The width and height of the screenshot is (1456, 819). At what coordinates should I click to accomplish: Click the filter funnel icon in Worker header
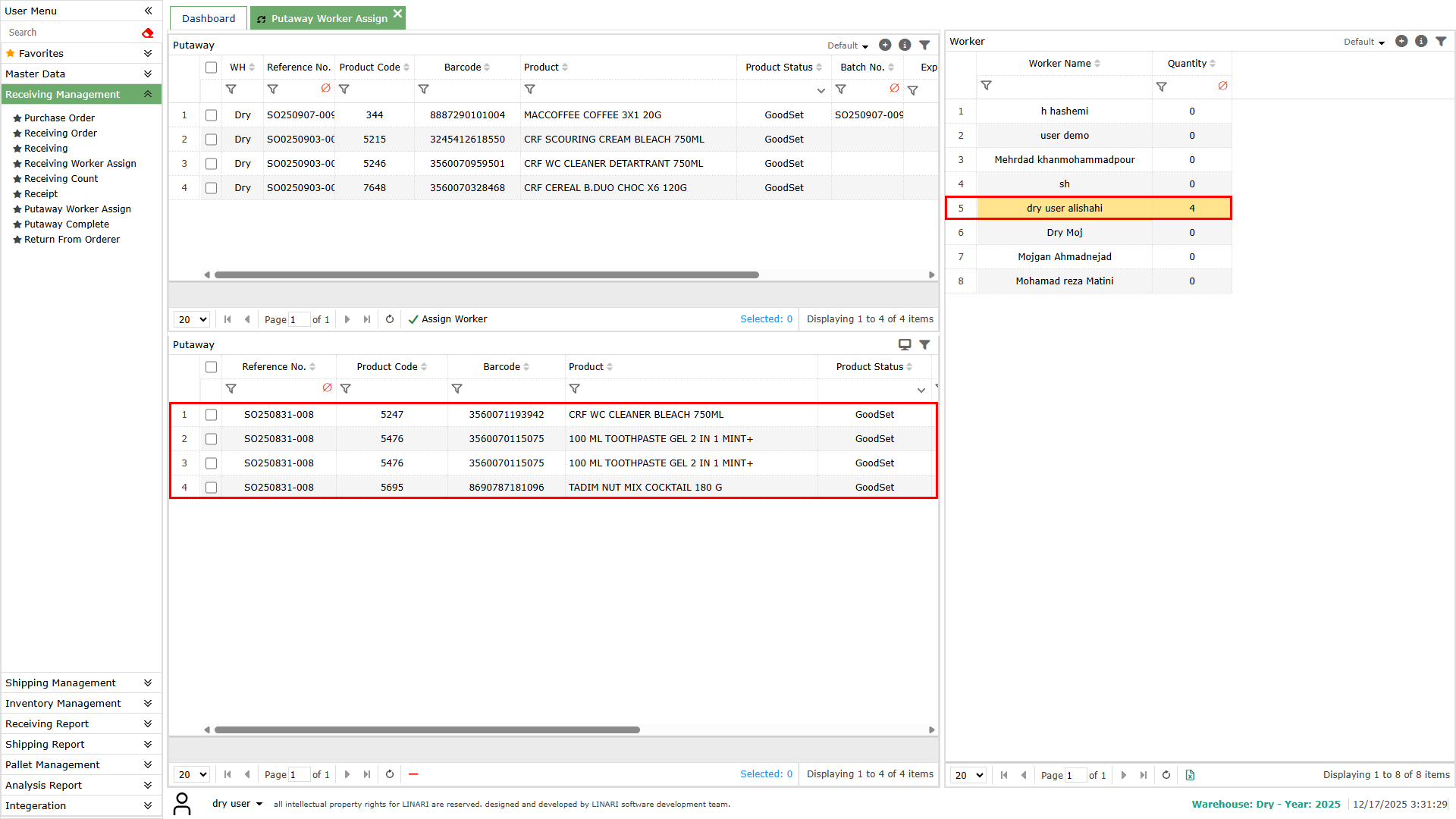[x=1441, y=42]
